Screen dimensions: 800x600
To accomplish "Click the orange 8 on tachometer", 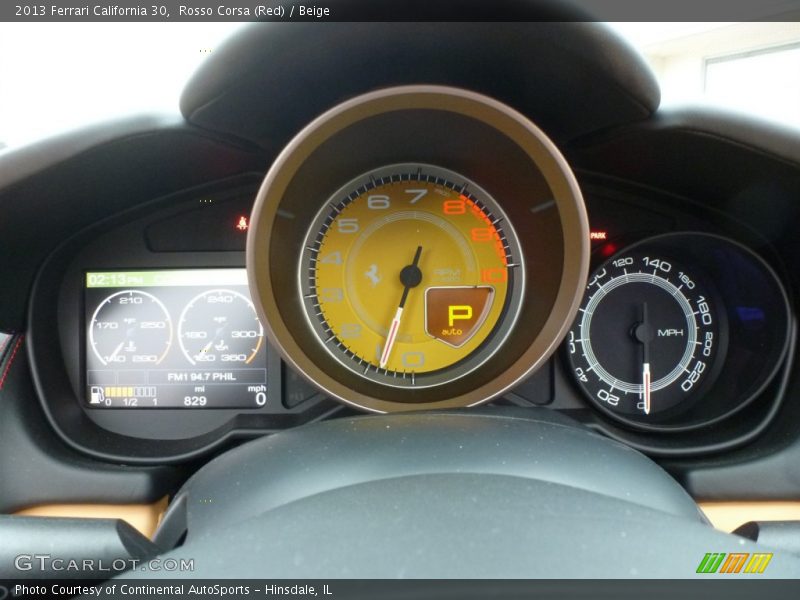I will tap(453, 207).
